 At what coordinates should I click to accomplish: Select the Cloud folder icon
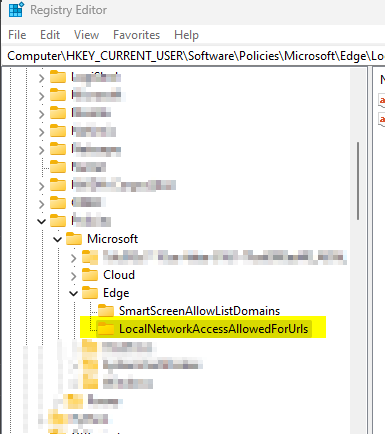90,275
